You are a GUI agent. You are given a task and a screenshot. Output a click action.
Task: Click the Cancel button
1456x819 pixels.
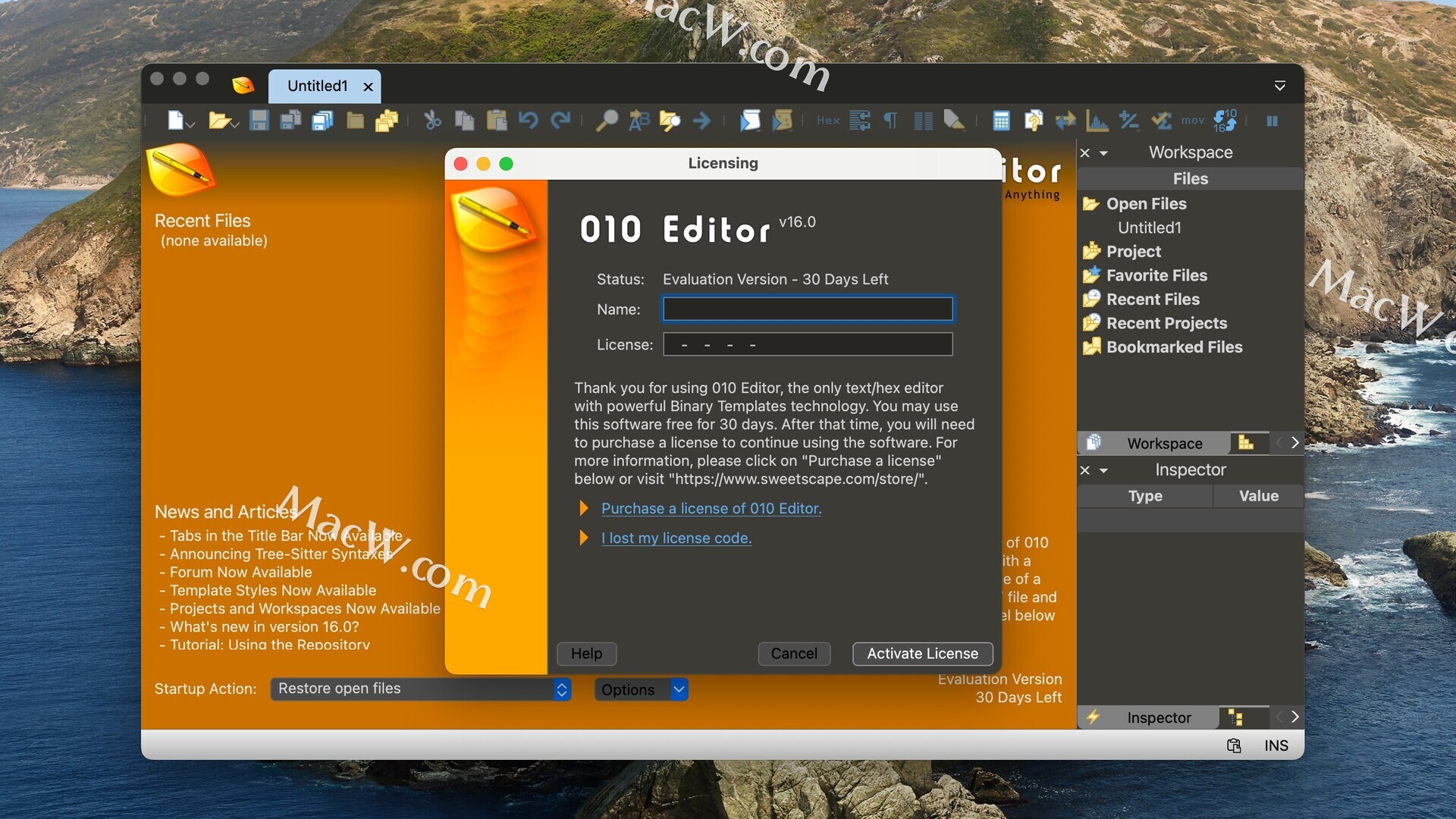794,654
